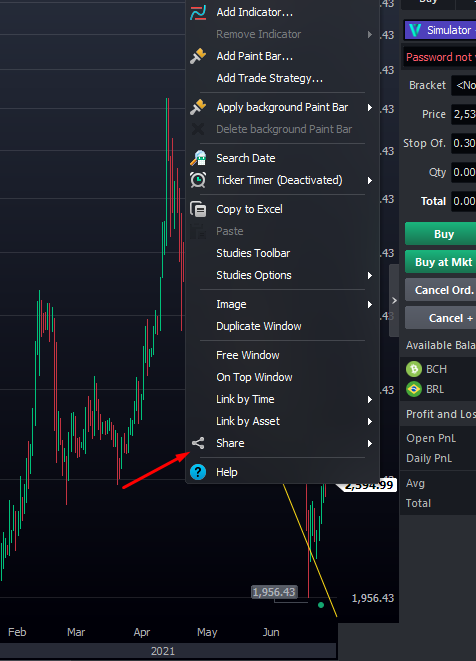
Task: Click the 2021 year label
Action: [x=163, y=651]
